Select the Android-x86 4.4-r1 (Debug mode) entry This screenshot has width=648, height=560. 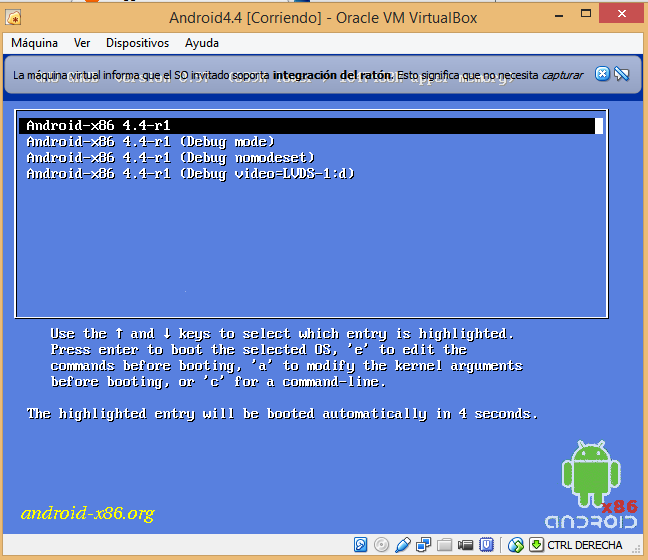pos(150,142)
